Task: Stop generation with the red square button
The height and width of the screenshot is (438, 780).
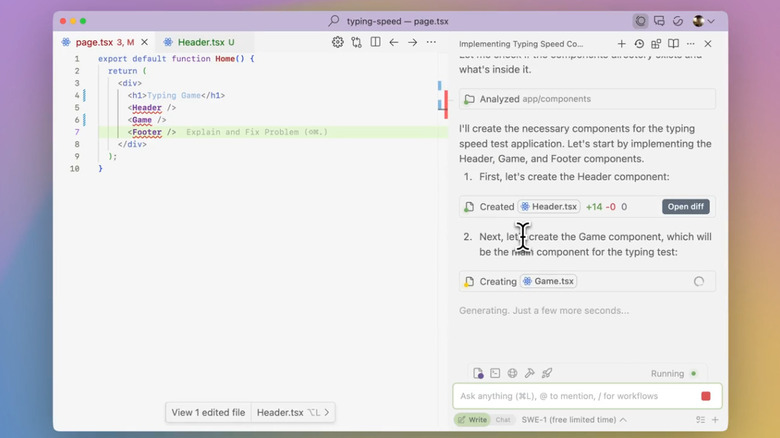Action: (x=706, y=396)
